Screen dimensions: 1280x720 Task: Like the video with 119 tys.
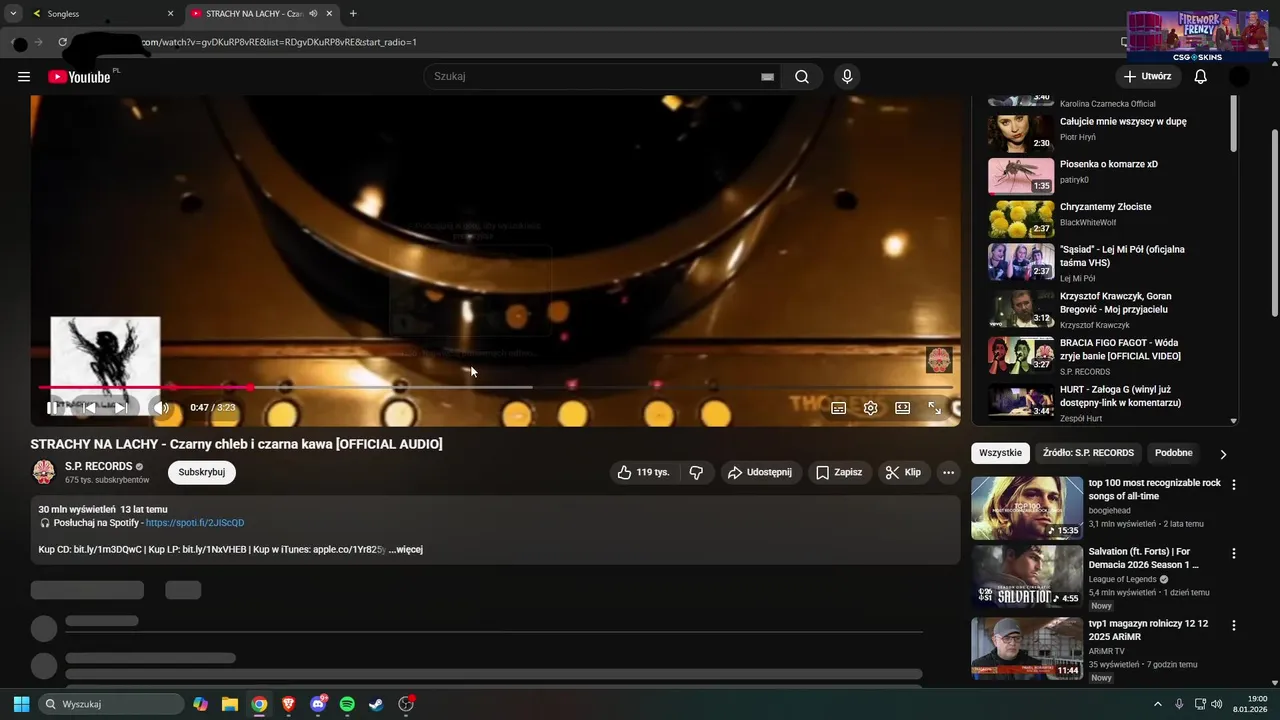tap(643, 472)
